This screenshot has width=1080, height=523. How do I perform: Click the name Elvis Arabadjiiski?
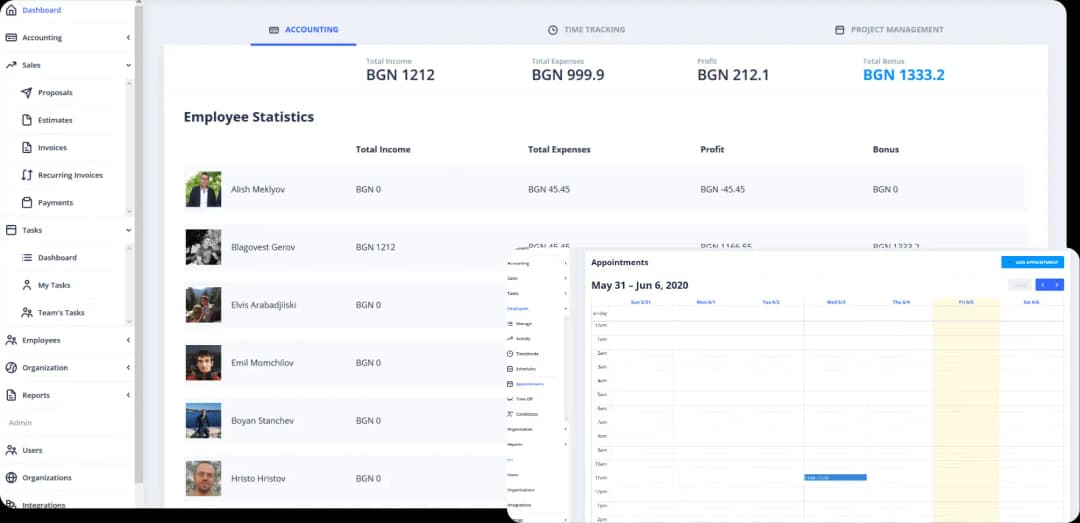(264, 305)
